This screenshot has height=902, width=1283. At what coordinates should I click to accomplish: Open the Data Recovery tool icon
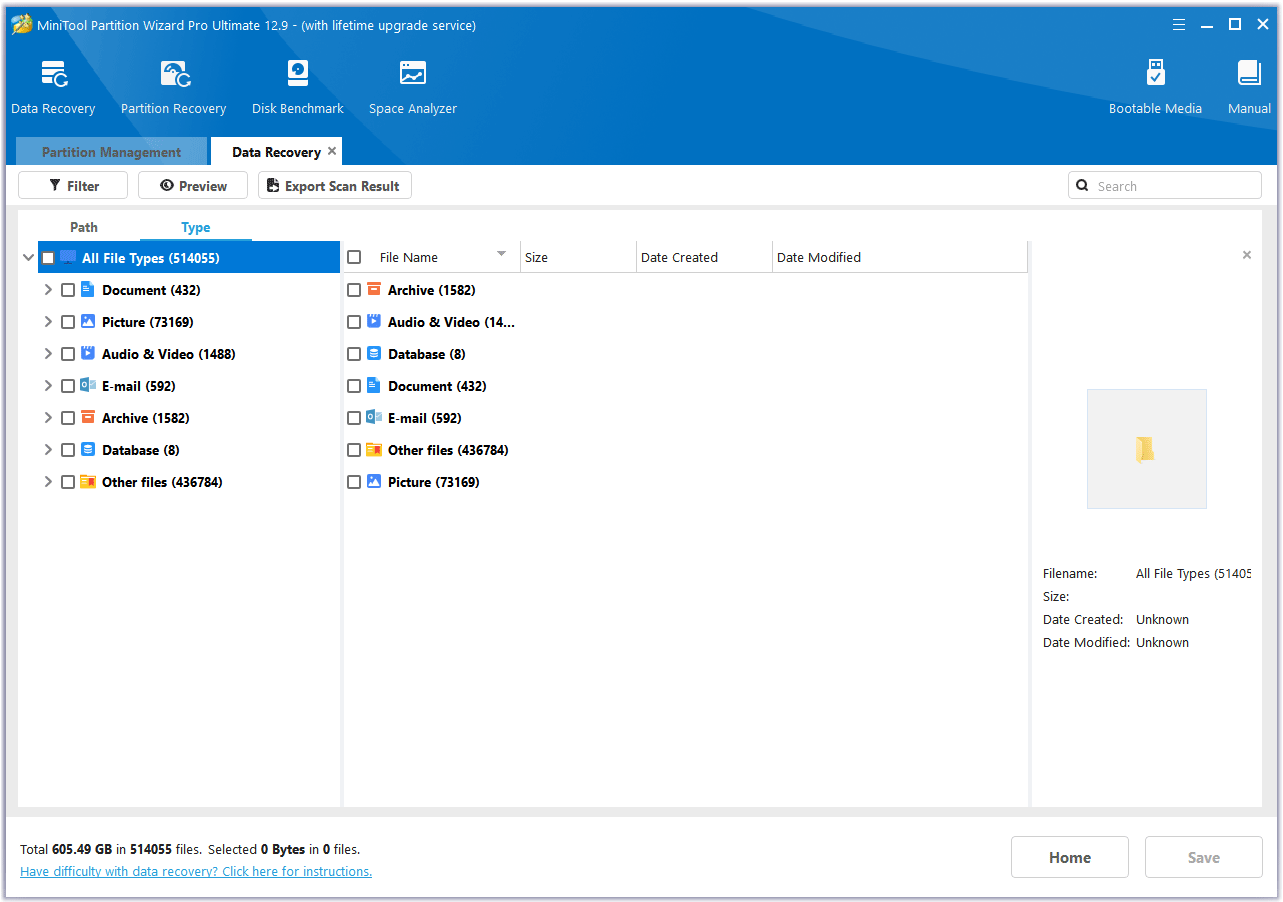tap(53, 74)
